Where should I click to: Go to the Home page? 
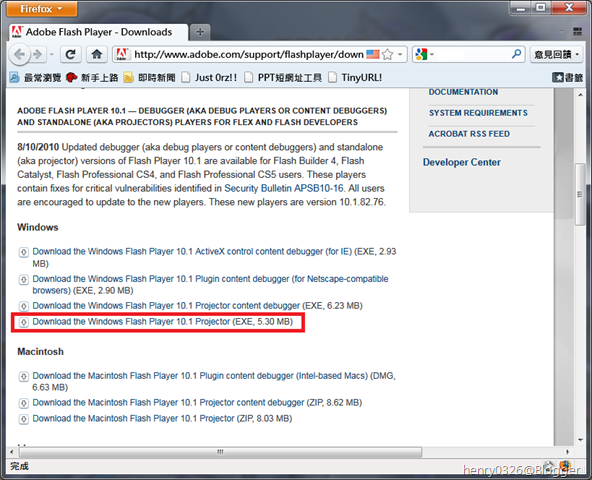[x=97, y=55]
